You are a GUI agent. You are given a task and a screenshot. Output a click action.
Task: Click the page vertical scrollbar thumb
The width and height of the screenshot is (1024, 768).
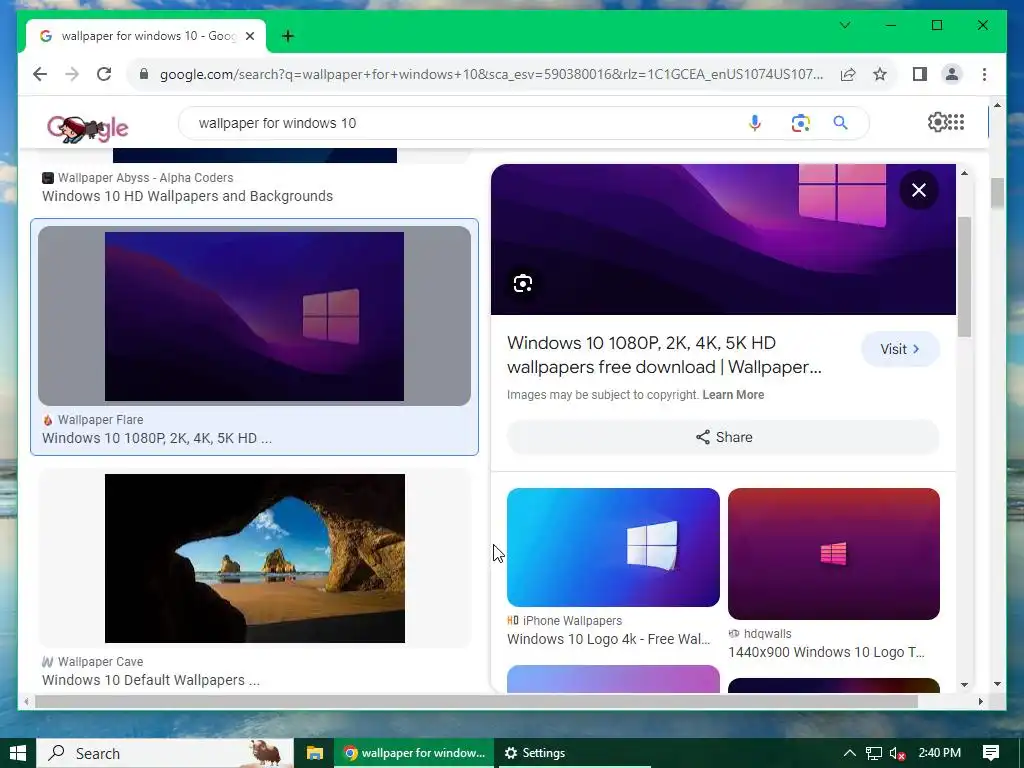point(997,193)
